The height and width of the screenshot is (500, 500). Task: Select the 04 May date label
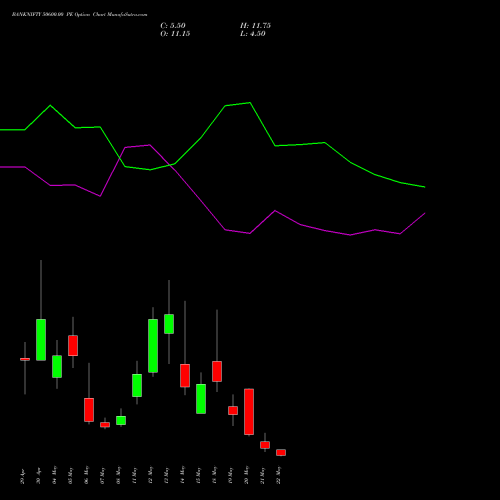pos(54,475)
